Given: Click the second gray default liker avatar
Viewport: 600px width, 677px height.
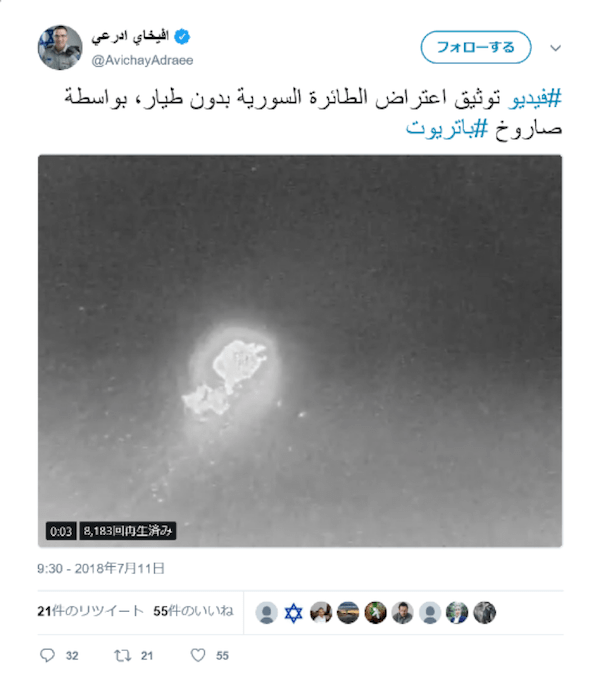Looking at the screenshot, I should 430,613.
